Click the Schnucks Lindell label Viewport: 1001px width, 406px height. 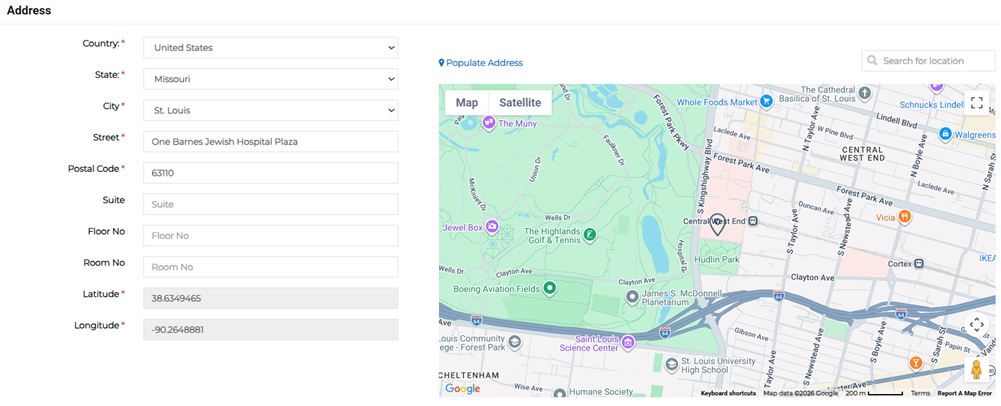(931, 105)
